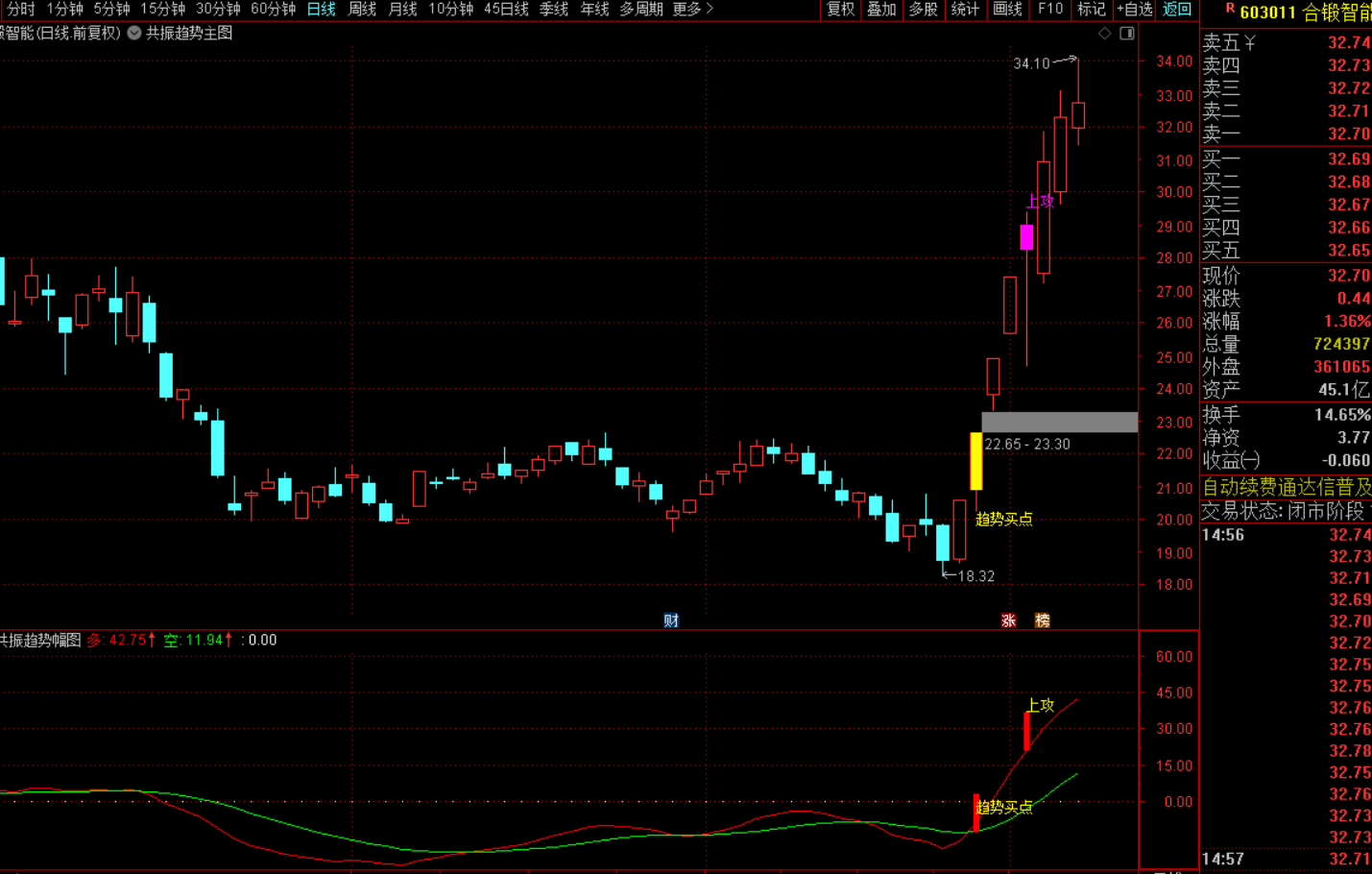1372x874 pixels.
Task: Add stock via +自选 button
Action: coord(1135,9)
